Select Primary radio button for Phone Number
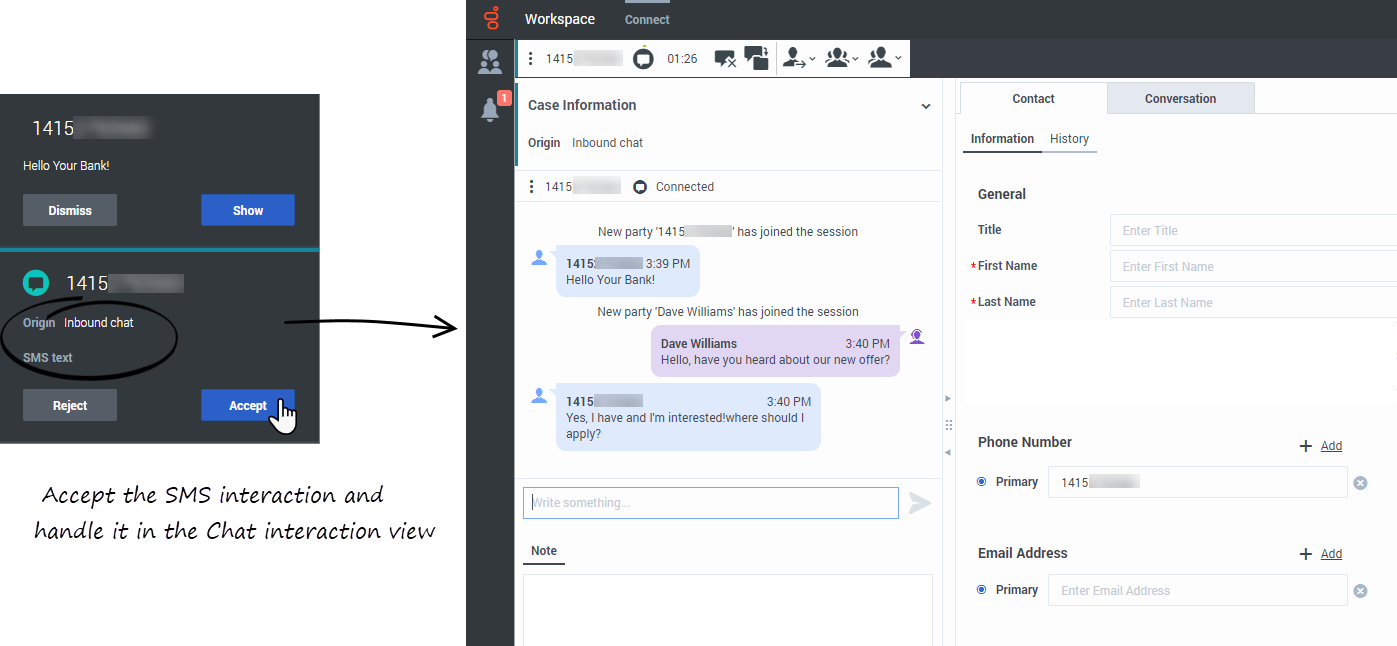This screenshot has height=646, width=1397. [x=981, y=482]
